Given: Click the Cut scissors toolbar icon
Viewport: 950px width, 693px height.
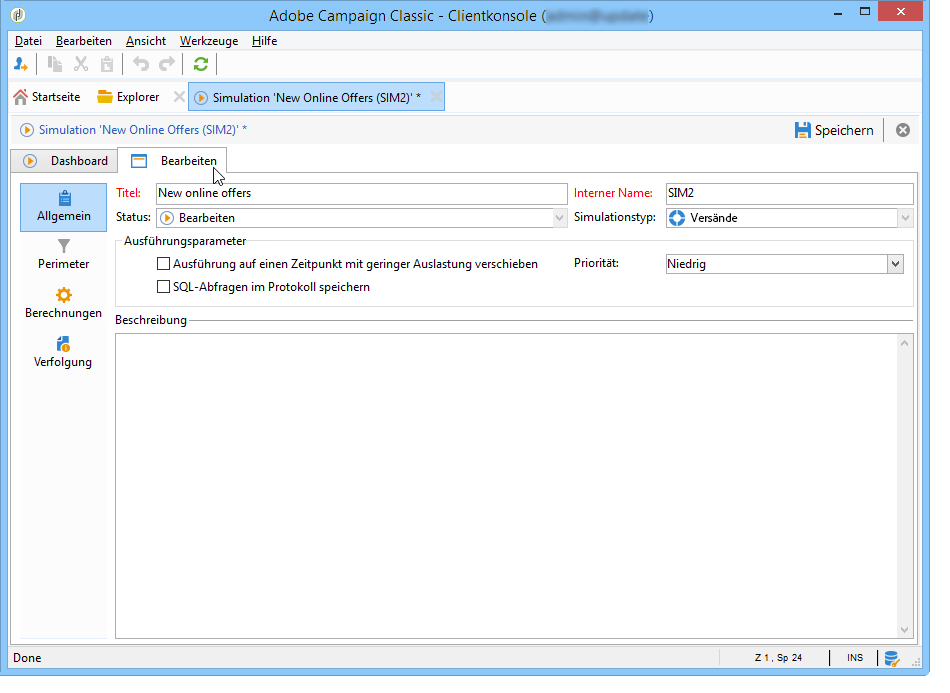Looking at the screenshot, I should coord(81,64).
